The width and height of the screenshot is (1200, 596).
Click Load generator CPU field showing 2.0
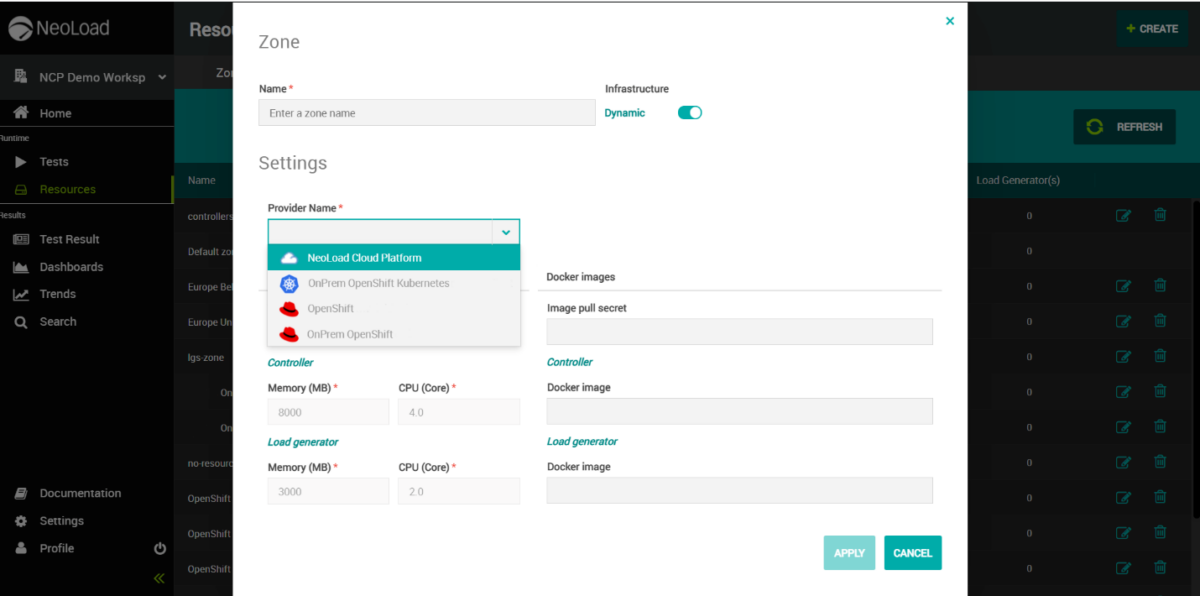point(459,491)
